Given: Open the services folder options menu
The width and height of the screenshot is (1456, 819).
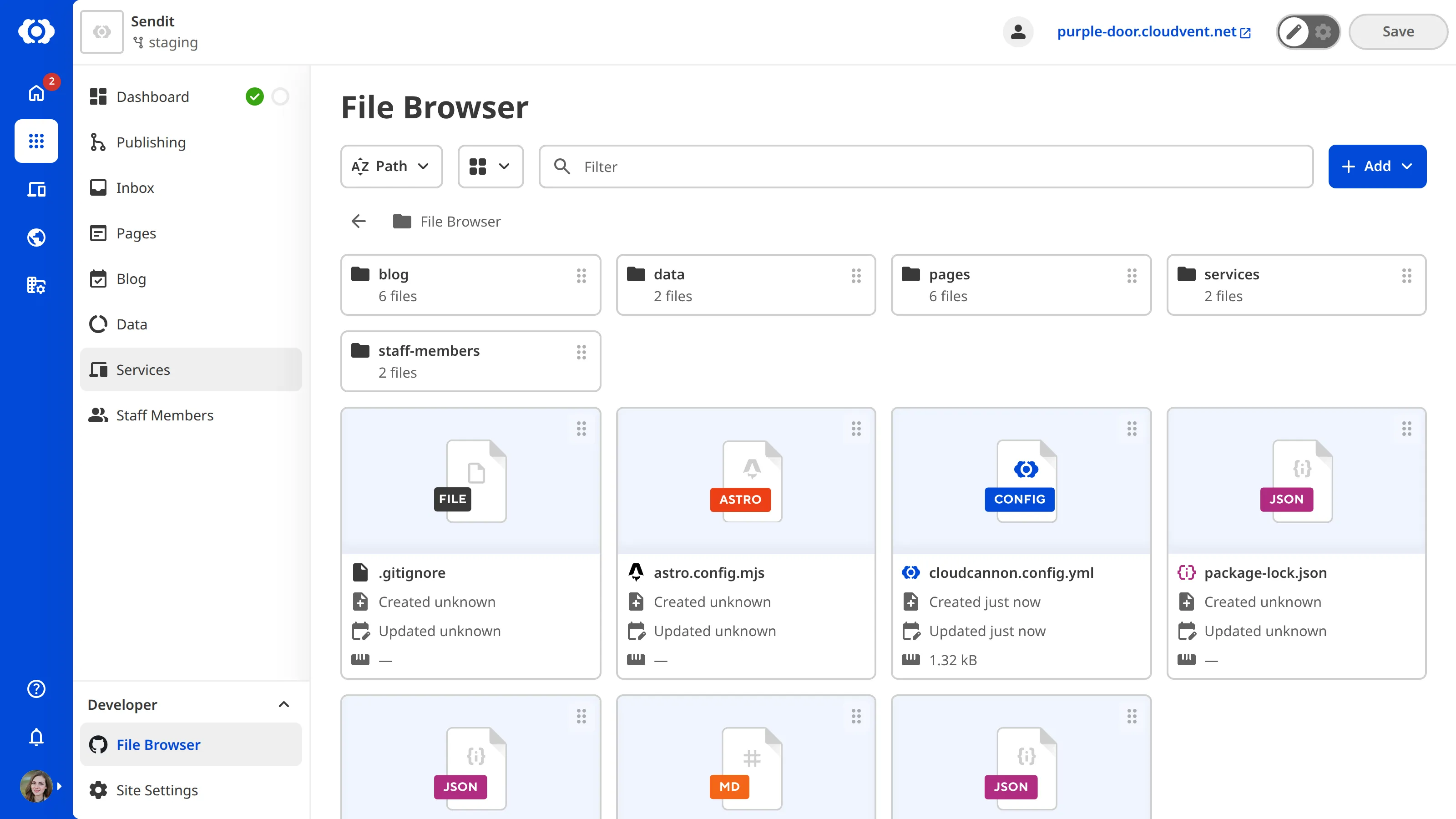Looking at the screenshot, I should (1406, 276).
